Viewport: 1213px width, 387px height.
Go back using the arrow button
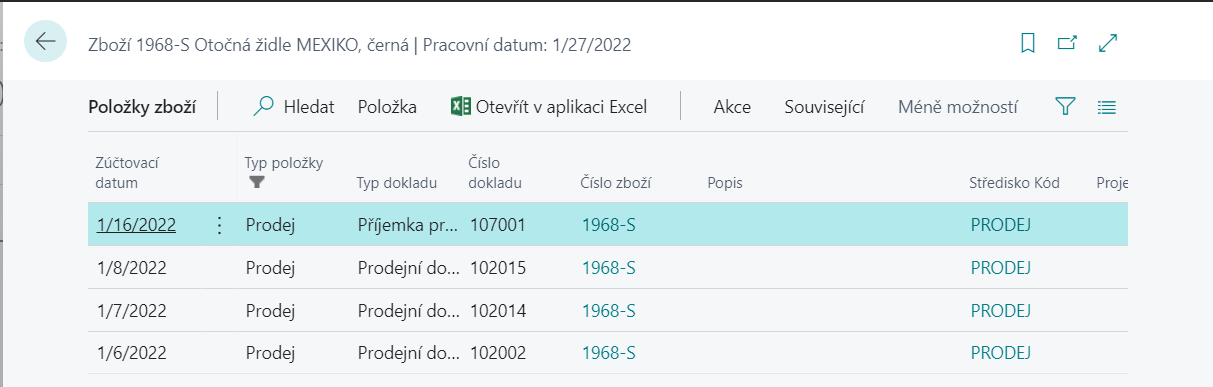tap(45, 42)
